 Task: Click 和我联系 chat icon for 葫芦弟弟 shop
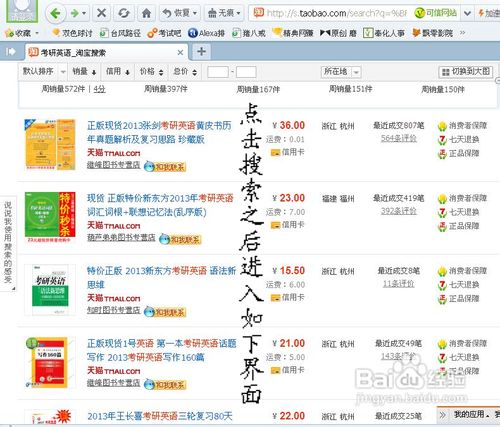(x=180, y=239)
